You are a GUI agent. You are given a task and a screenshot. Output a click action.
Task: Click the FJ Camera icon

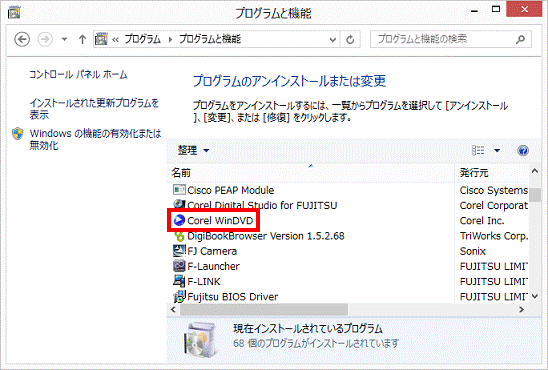pyautogui.click(x=179, y=251)
